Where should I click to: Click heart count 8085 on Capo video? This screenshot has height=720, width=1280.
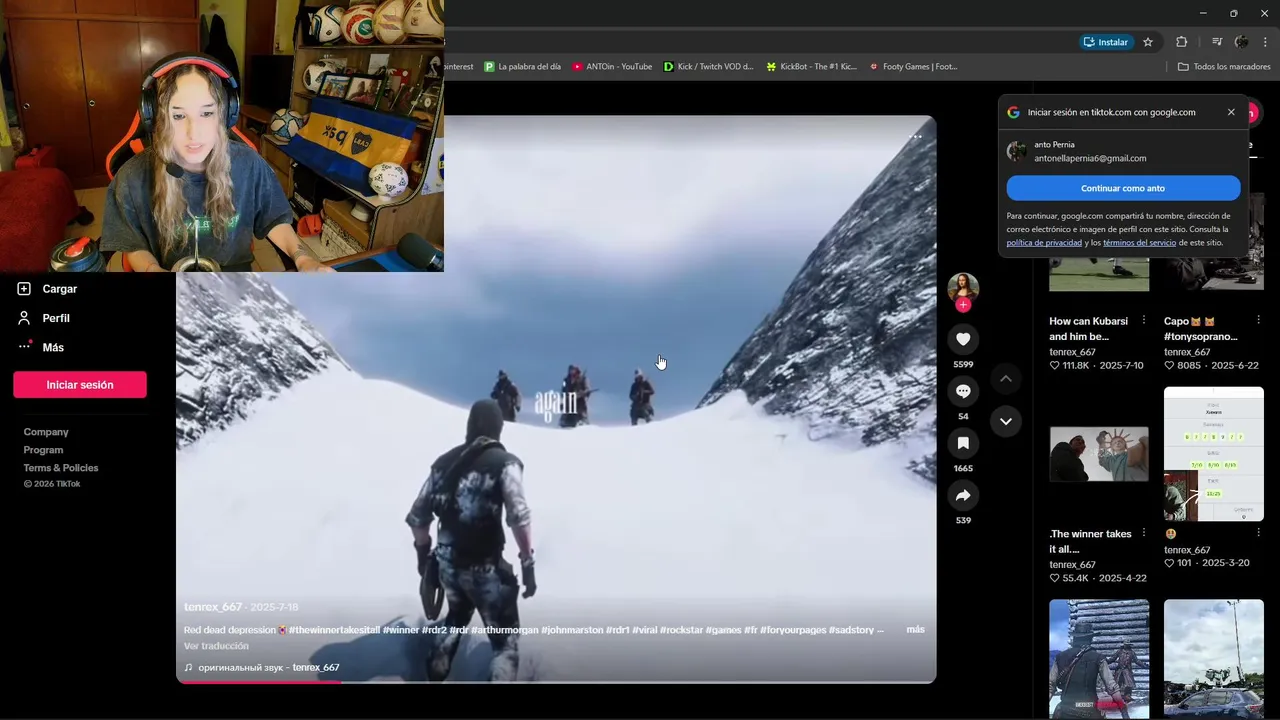1182,366
